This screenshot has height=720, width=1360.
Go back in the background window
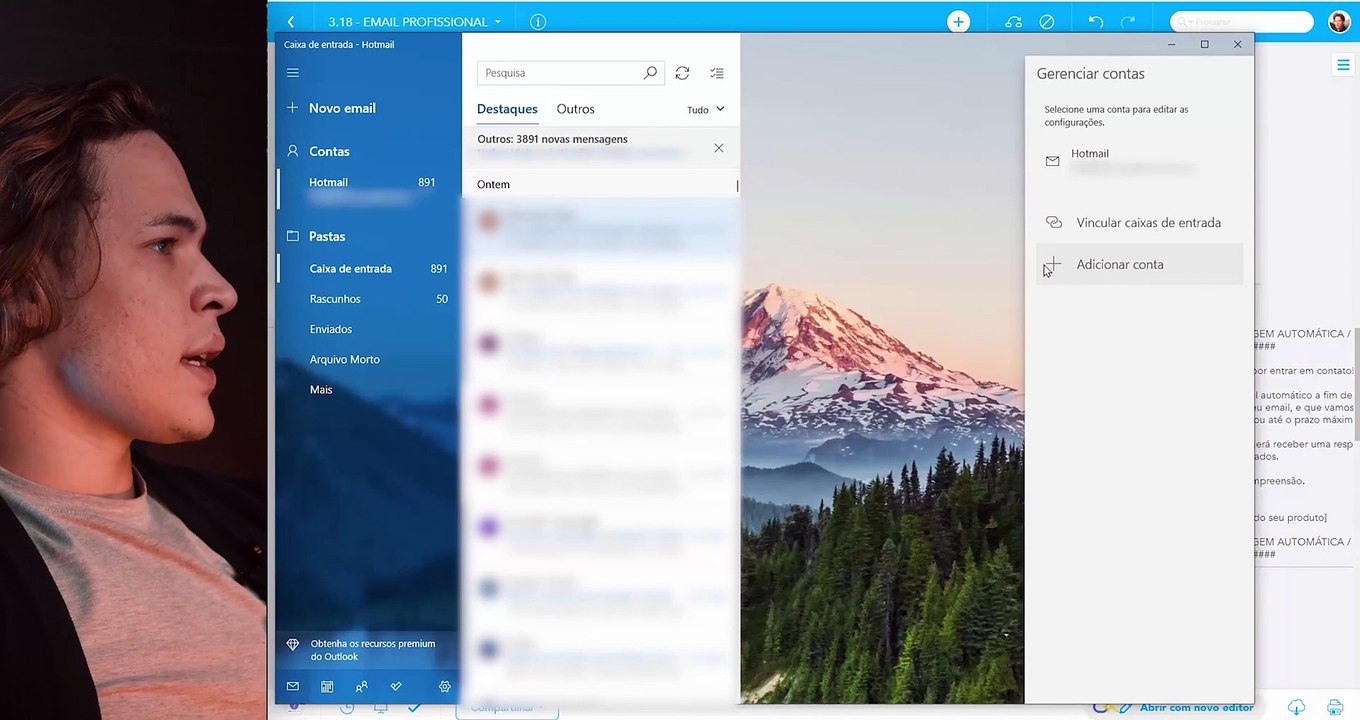click(291, 21)
